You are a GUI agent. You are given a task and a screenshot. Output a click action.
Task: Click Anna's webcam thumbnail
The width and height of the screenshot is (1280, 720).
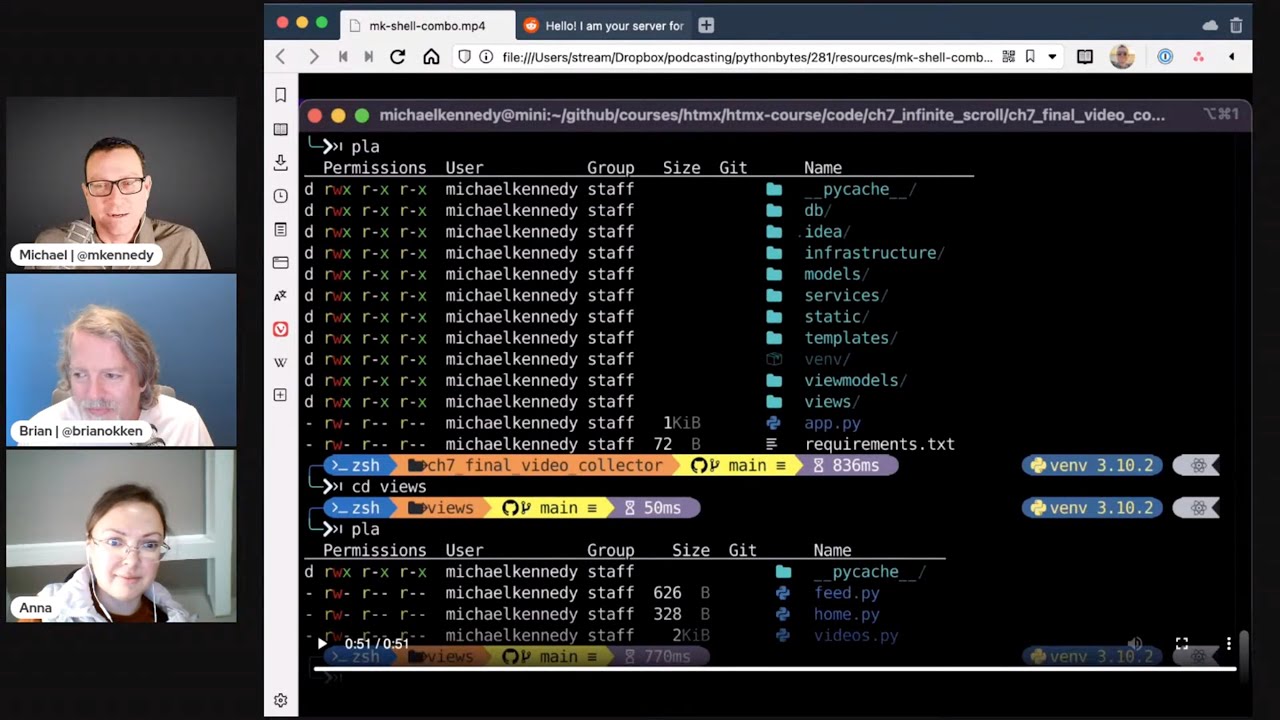(121, 536)
